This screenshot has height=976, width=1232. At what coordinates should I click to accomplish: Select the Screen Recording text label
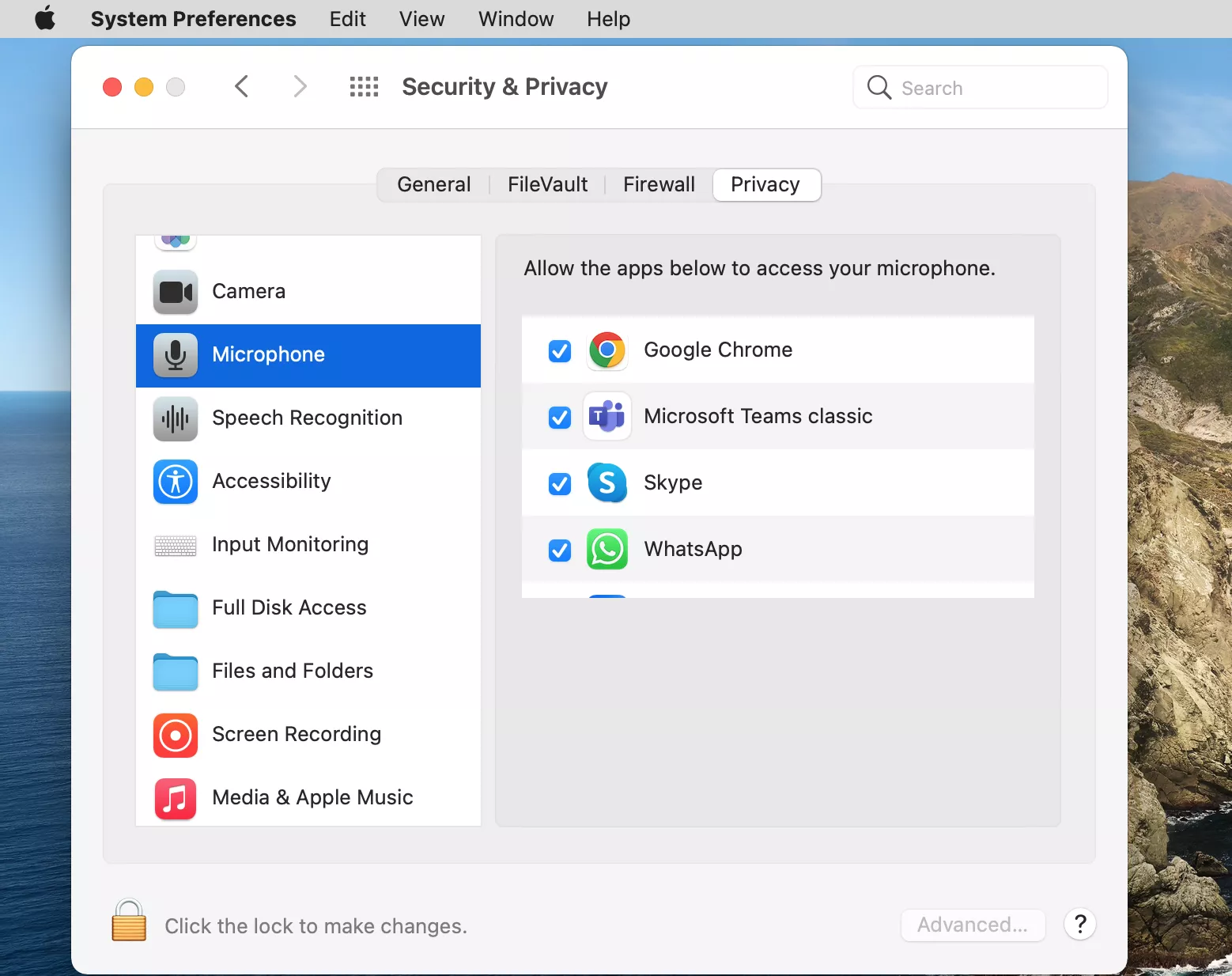pos(297,734)
